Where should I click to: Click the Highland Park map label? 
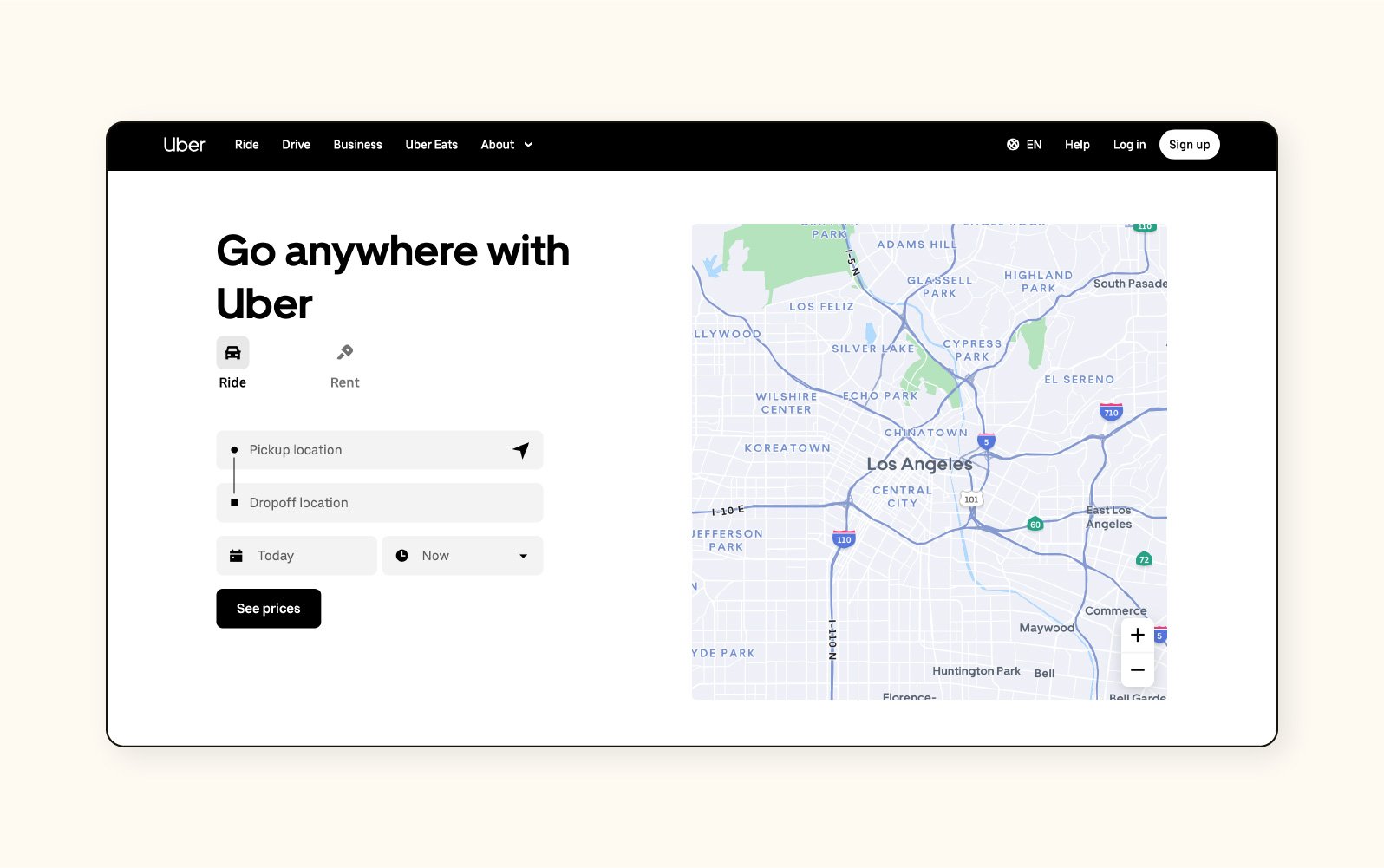point(1038,282)
